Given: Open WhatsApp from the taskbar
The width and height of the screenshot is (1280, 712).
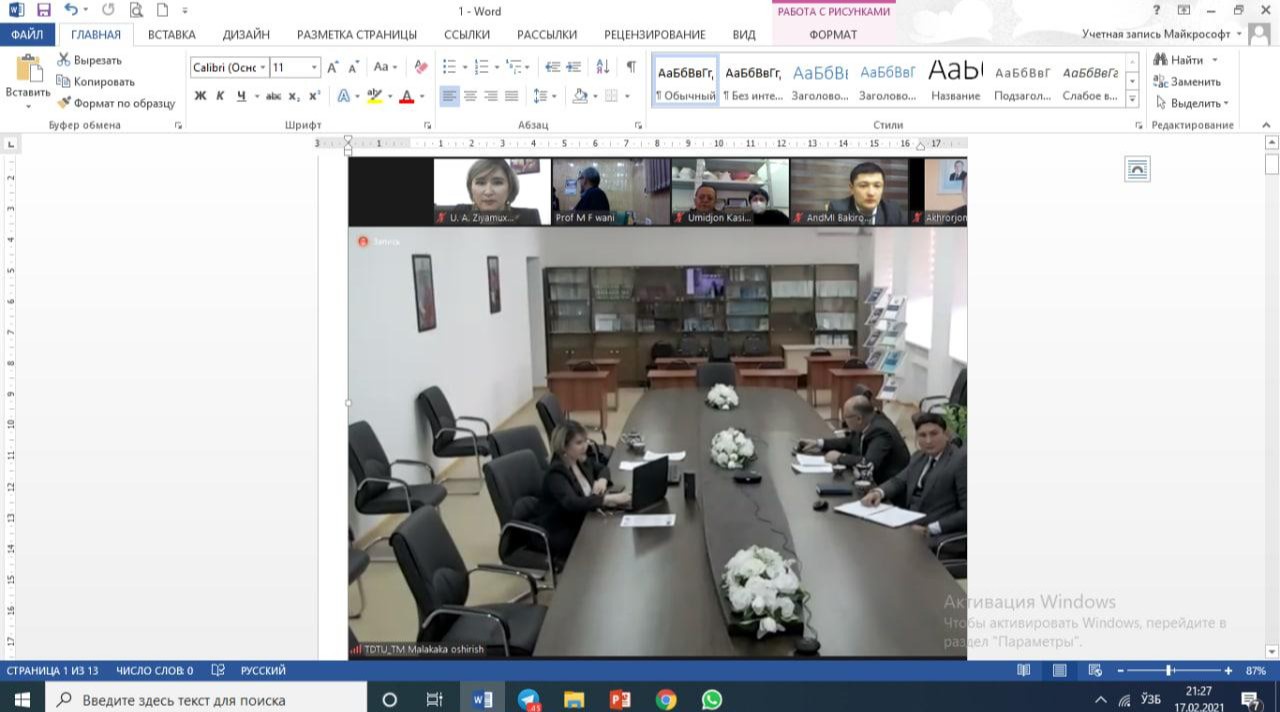Looking at the screenshot, I should click(711, 699).
